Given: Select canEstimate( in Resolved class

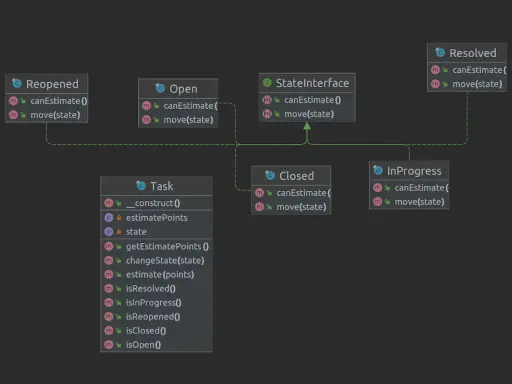Looking at the screenshot, I should [x=479, y=70].
